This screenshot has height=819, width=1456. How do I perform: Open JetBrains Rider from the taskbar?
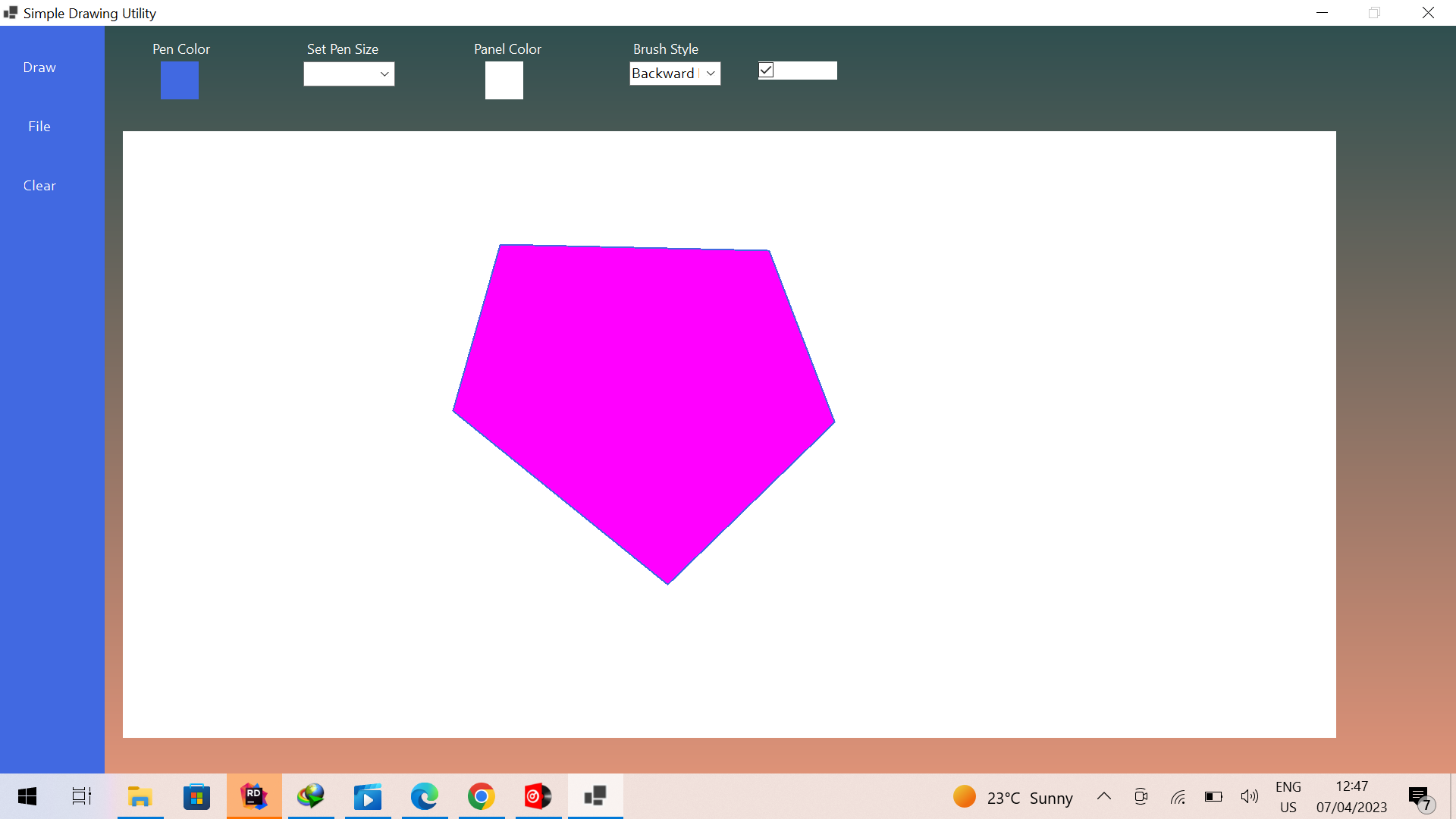254,796
